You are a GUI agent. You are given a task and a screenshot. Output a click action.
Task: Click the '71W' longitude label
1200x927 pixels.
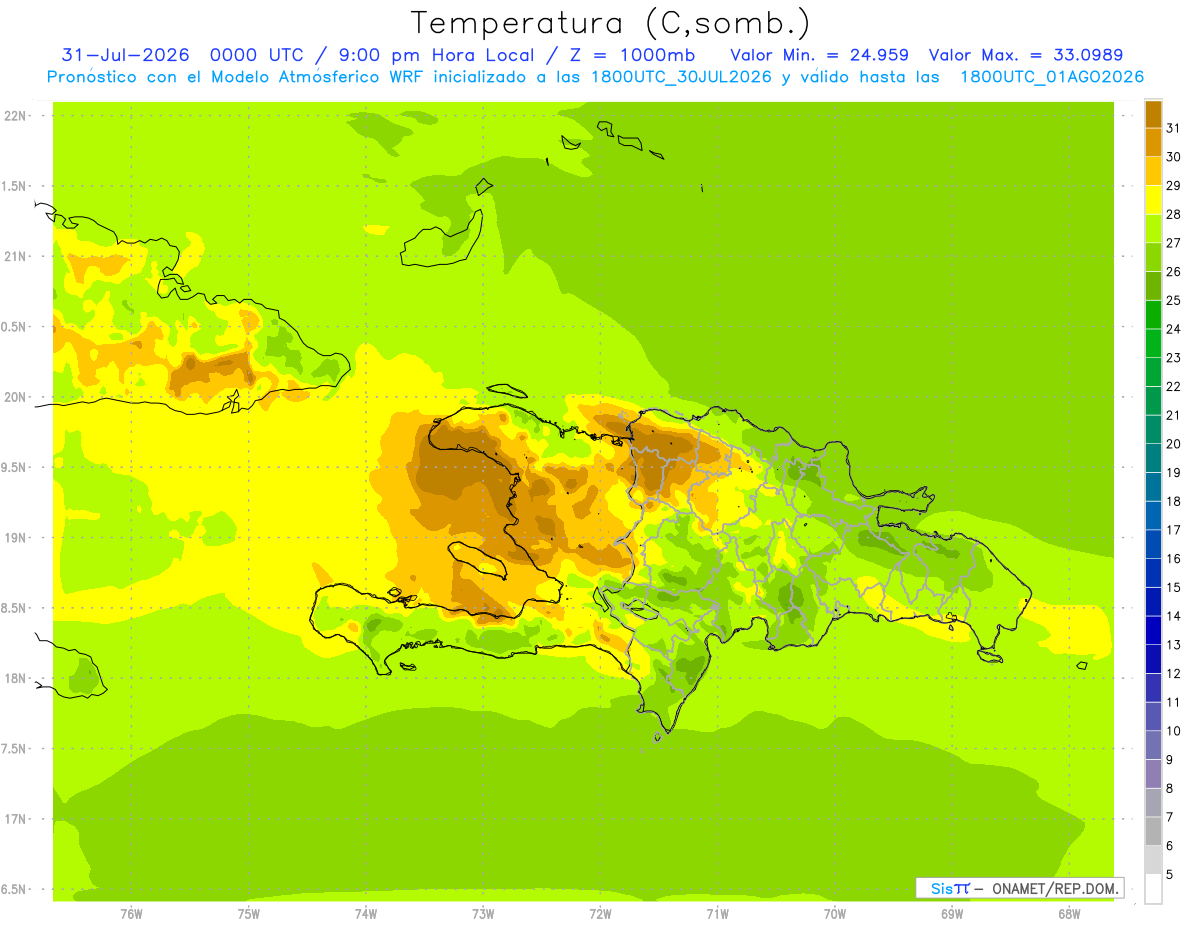coord(717,913)
